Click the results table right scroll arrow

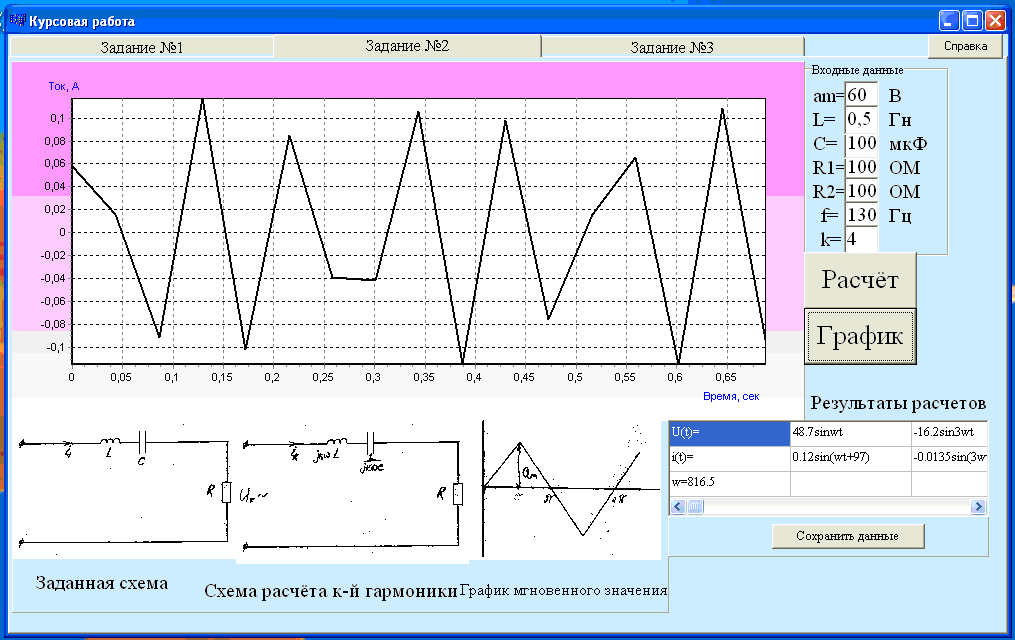coord(978,507)
